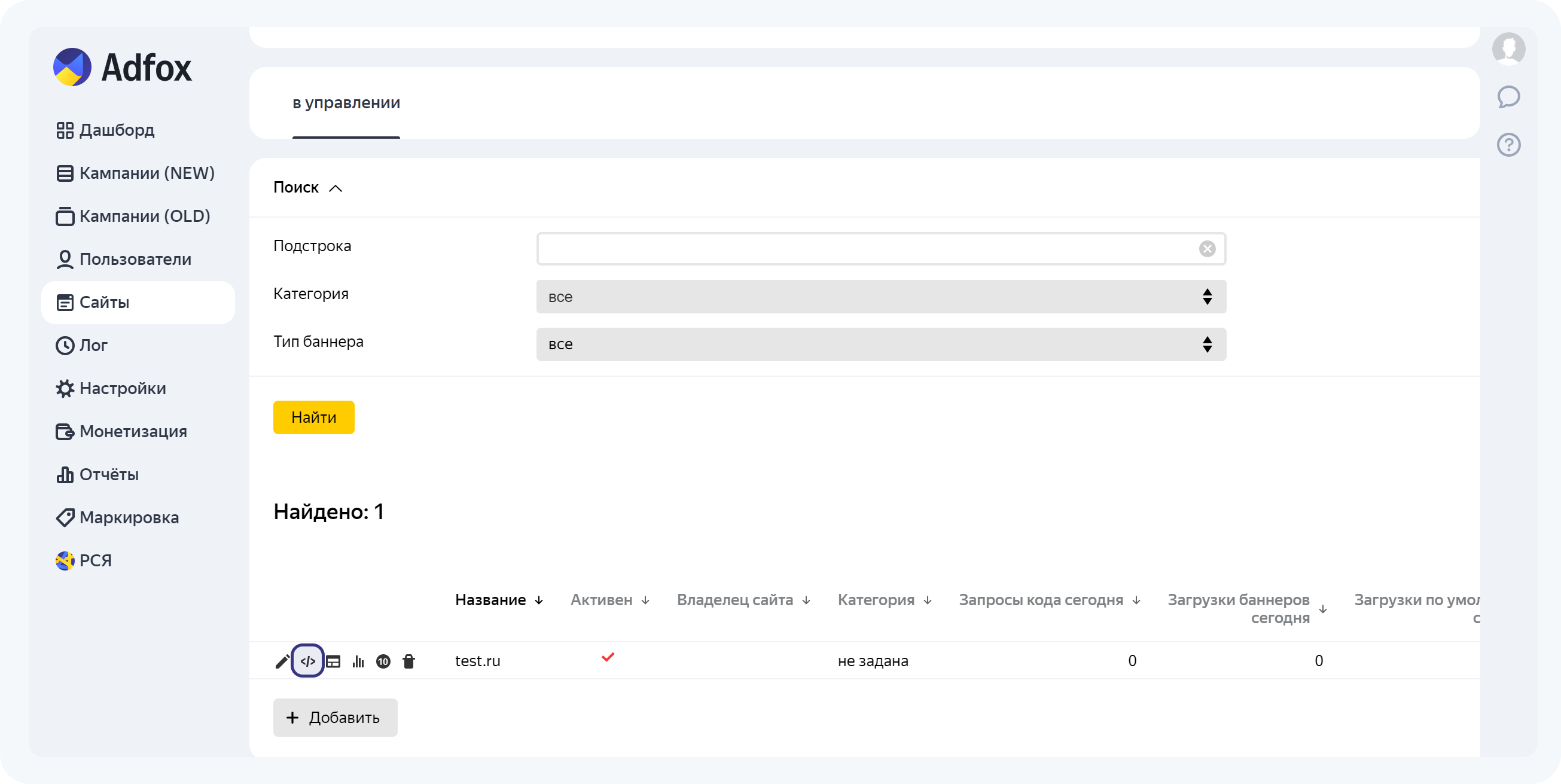Screen dimensions: 1561x784
Task: Click the Добавить button
Action: [x=335, y=718]
